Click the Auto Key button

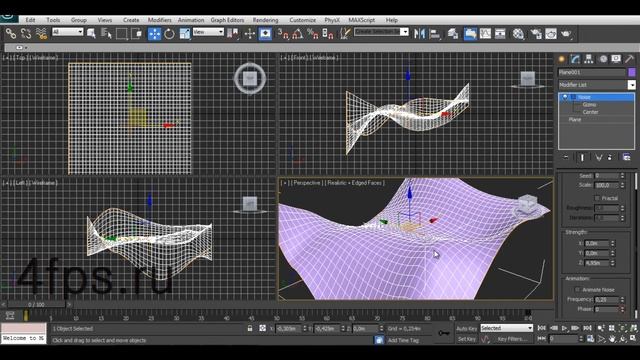[467, 329]
